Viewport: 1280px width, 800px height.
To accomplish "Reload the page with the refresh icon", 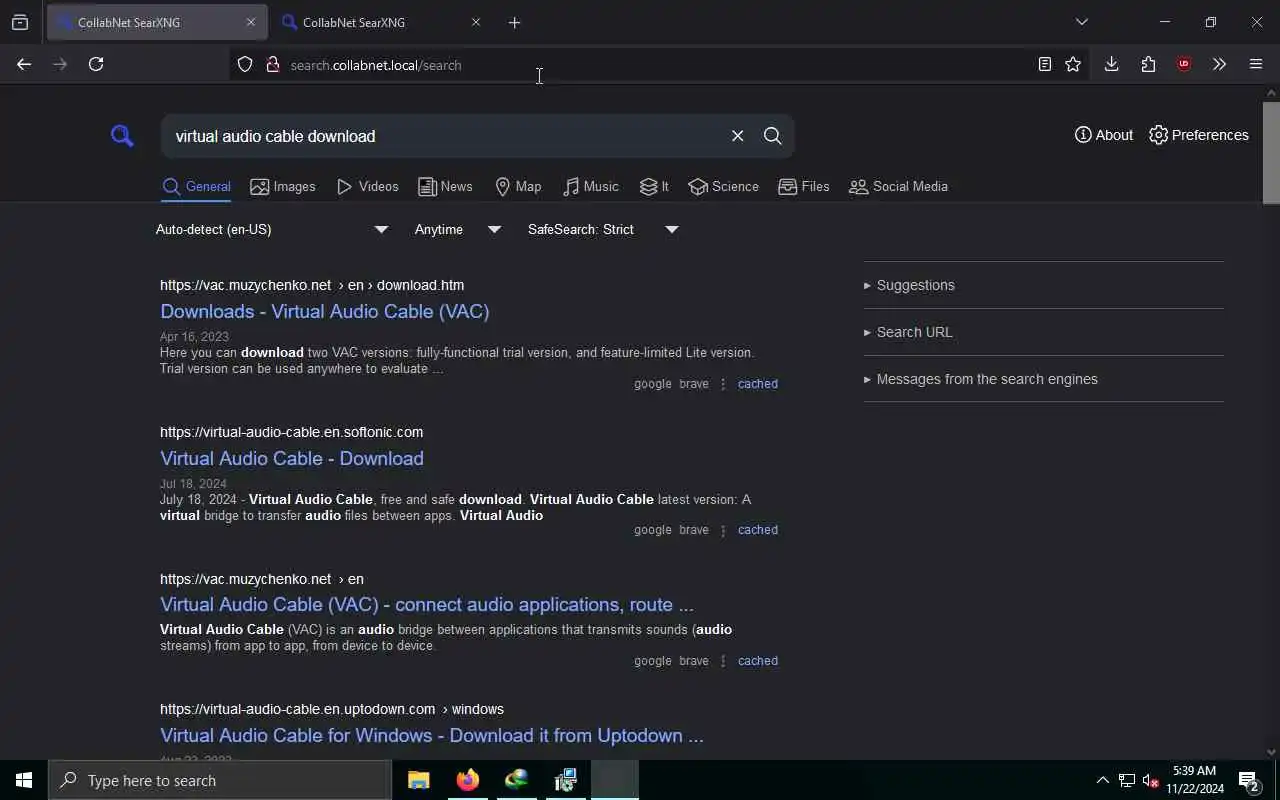I will pos(96,64).
